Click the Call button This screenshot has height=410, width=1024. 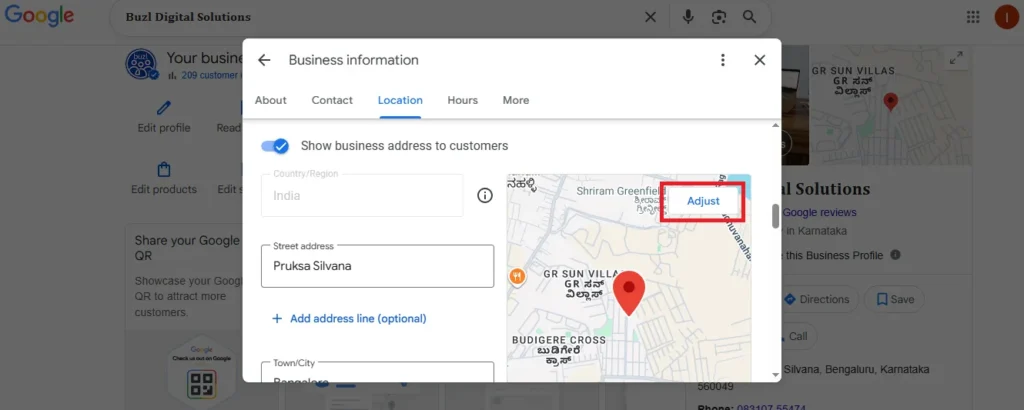pos(792,336)
